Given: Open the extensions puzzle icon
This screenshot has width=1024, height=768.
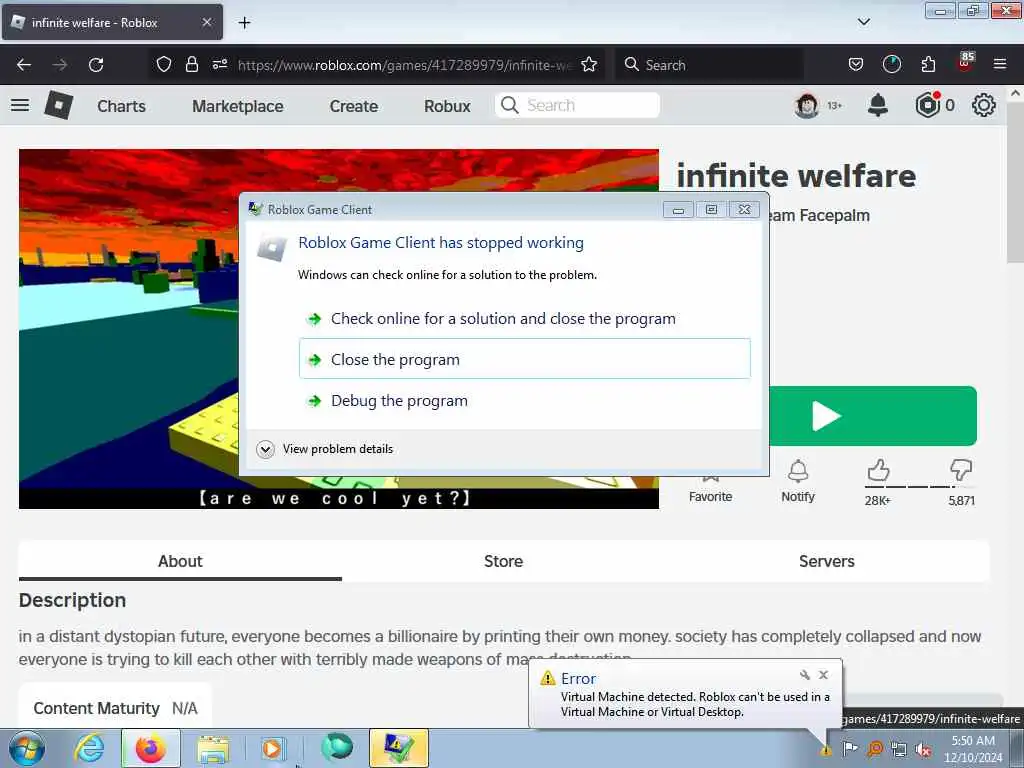Looking at the screenshot, I should [928, 64].
